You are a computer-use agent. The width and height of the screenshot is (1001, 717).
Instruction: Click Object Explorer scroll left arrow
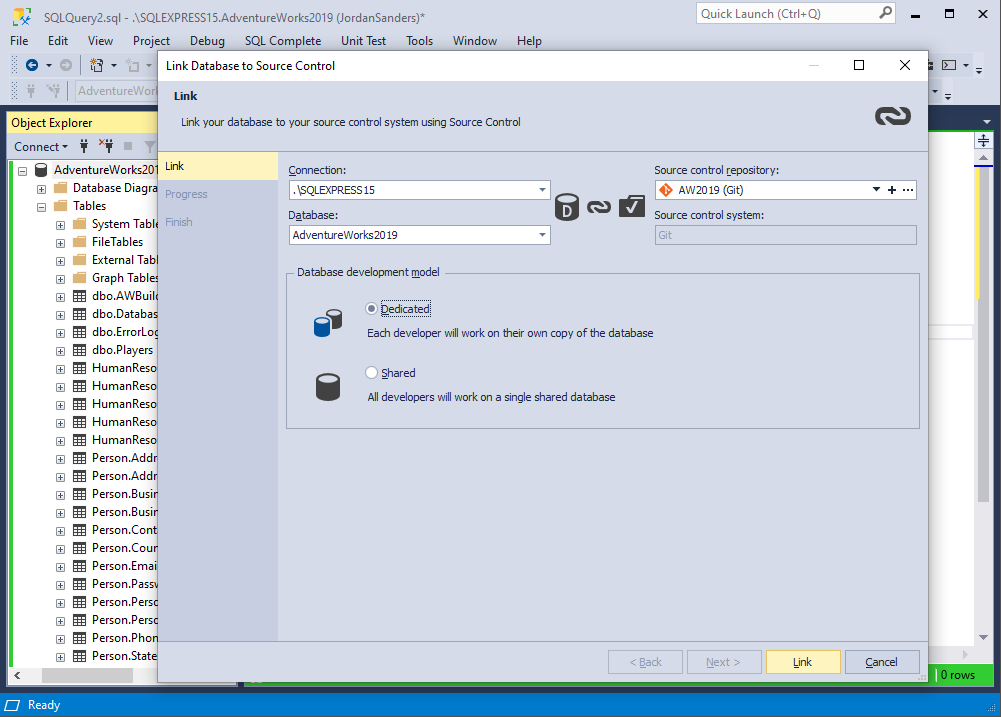pyautogui.click(x=17, y=675)
